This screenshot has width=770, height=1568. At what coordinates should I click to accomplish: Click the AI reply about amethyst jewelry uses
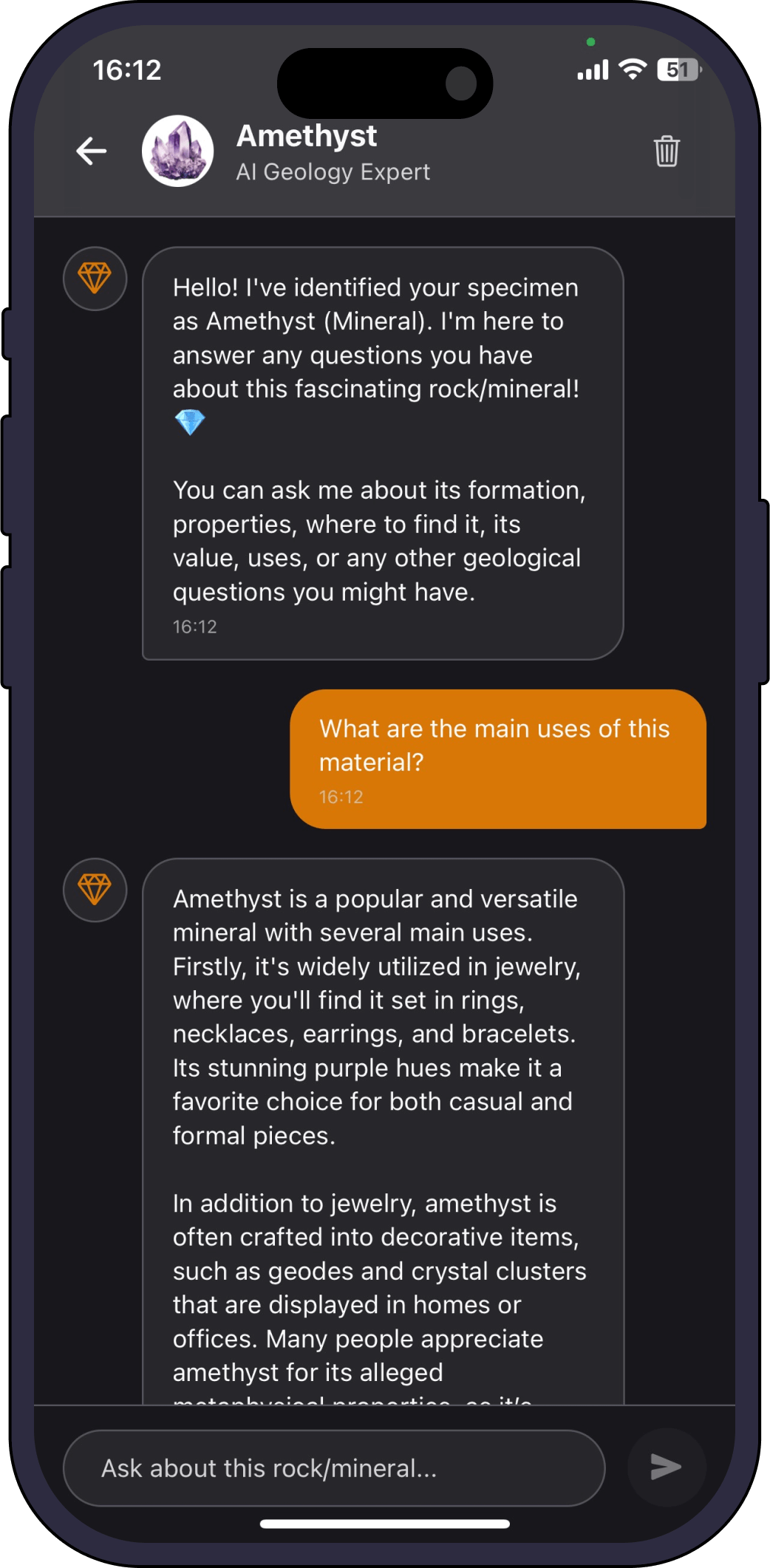point(383,1131)
